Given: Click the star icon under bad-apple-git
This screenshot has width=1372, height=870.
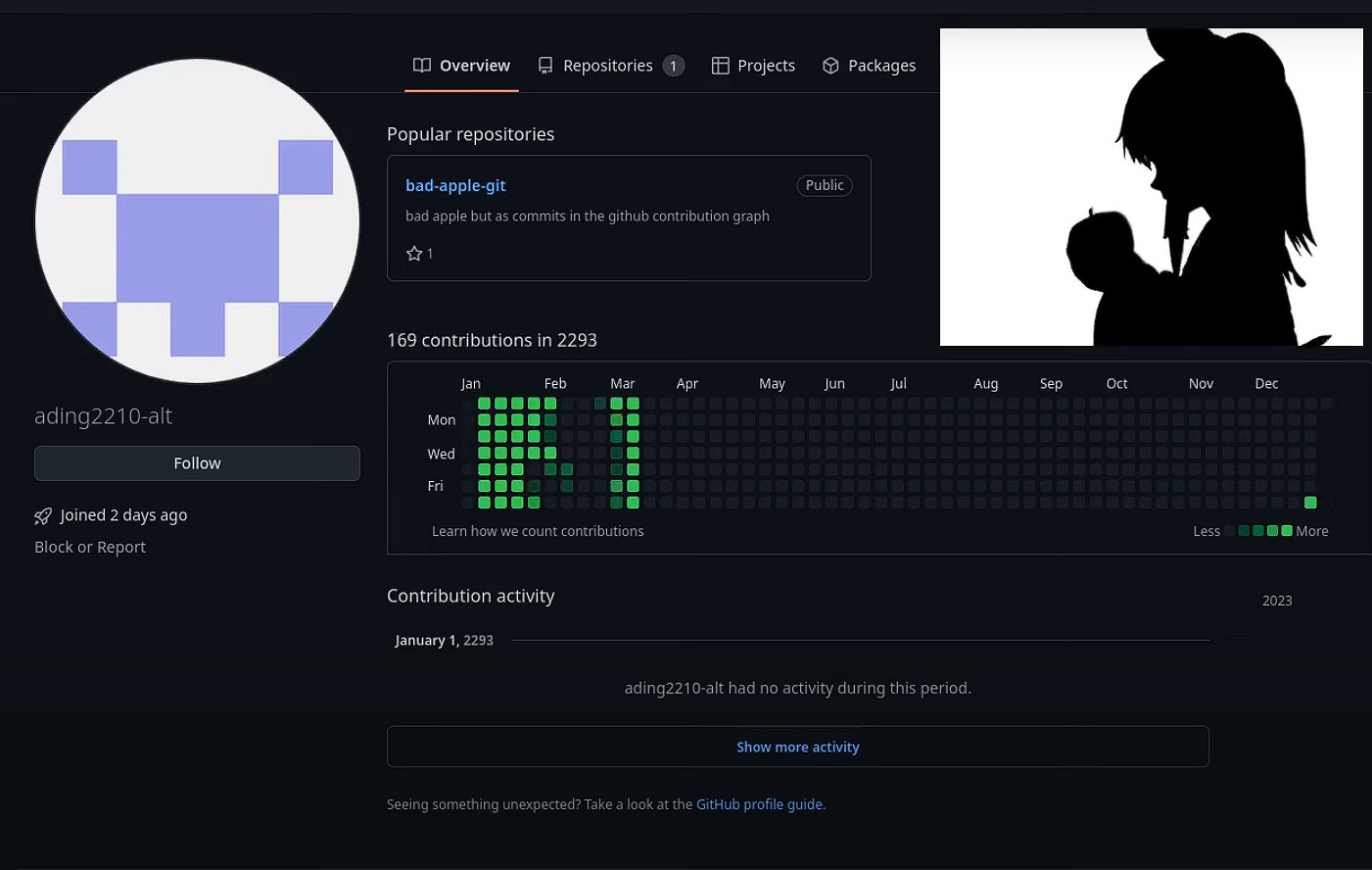Looking at the screenshot, I should pos(414,254).
